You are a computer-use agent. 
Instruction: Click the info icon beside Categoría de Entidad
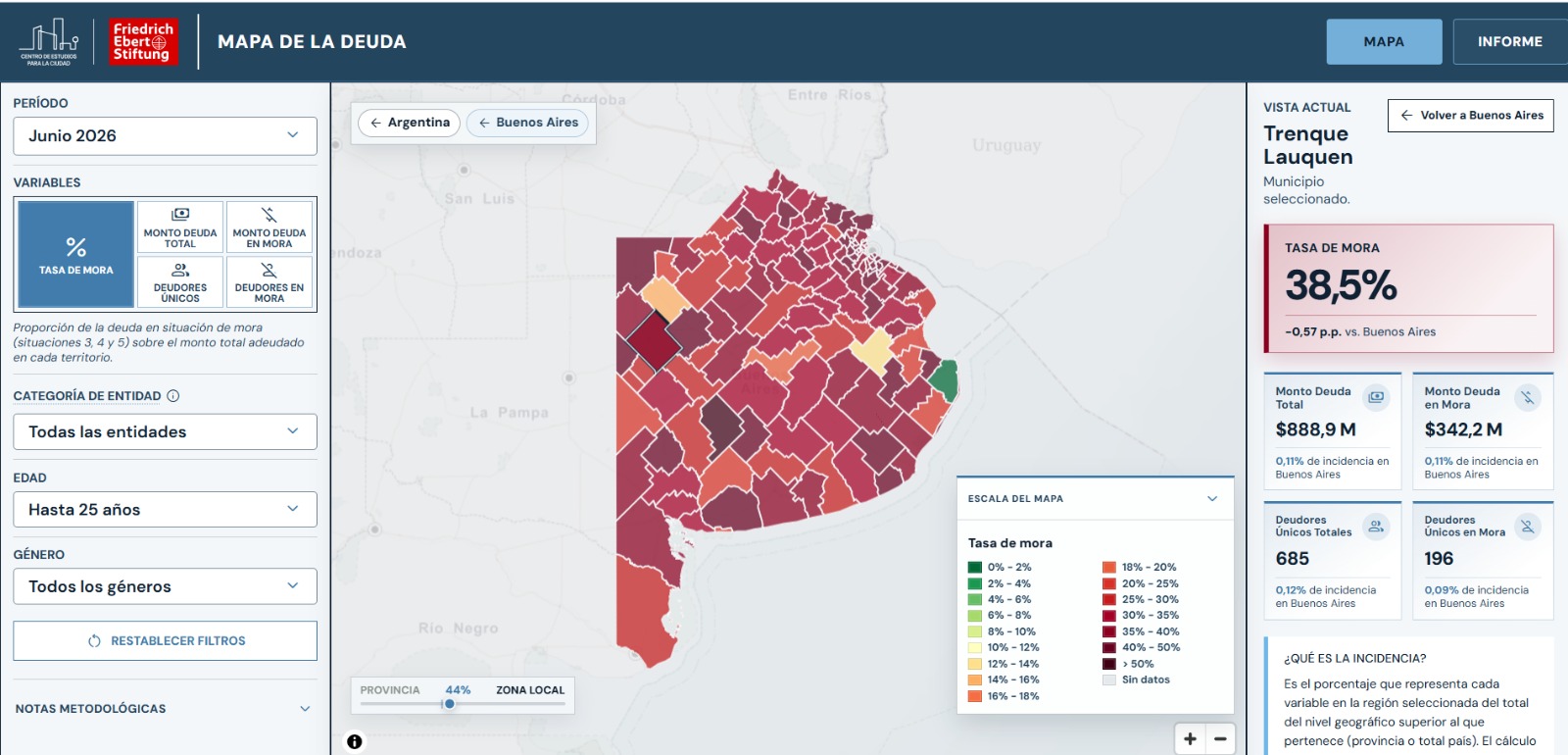(173, 396)
